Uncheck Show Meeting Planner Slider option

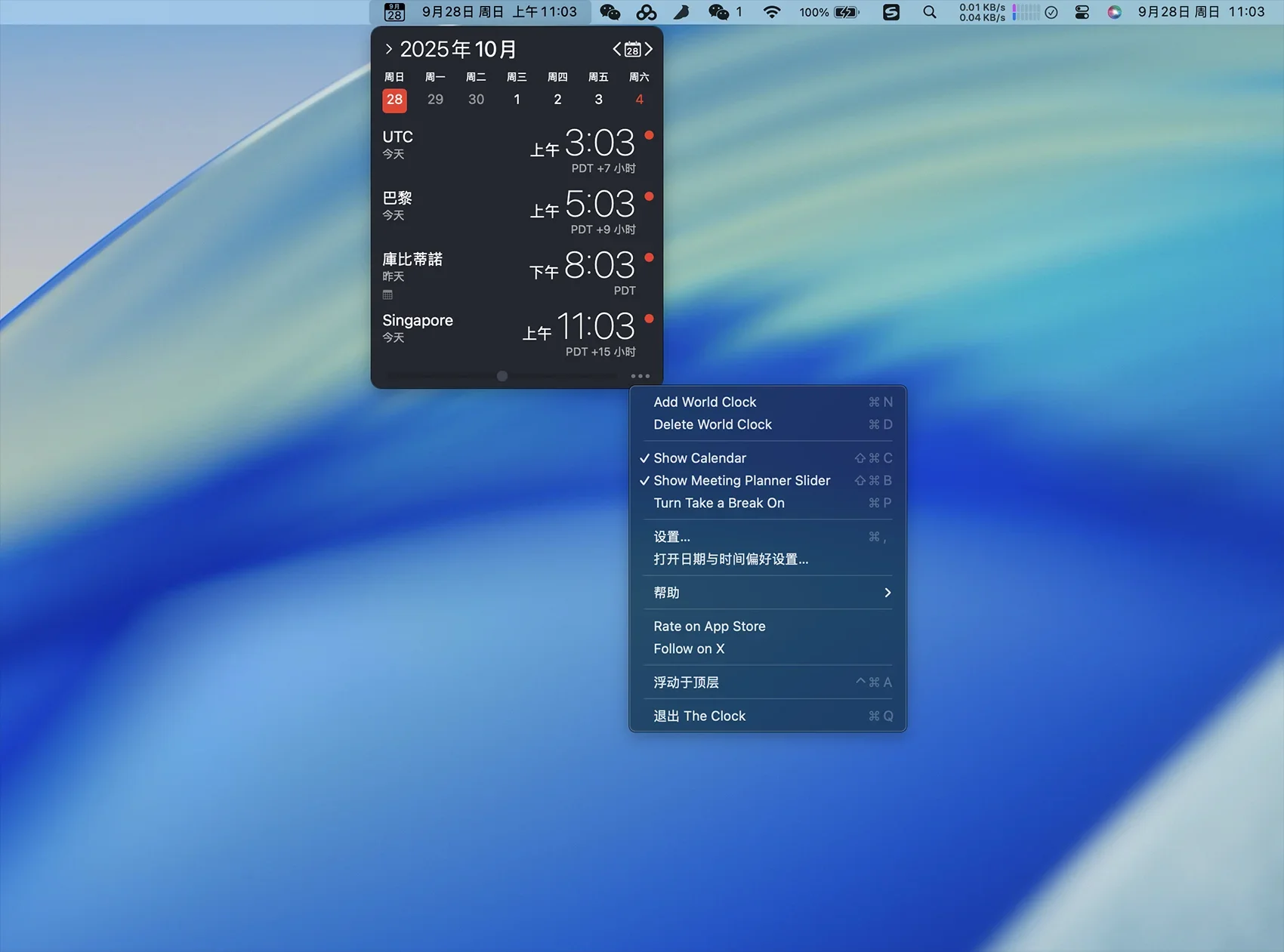pyautogui.click(x=767, y=480)
